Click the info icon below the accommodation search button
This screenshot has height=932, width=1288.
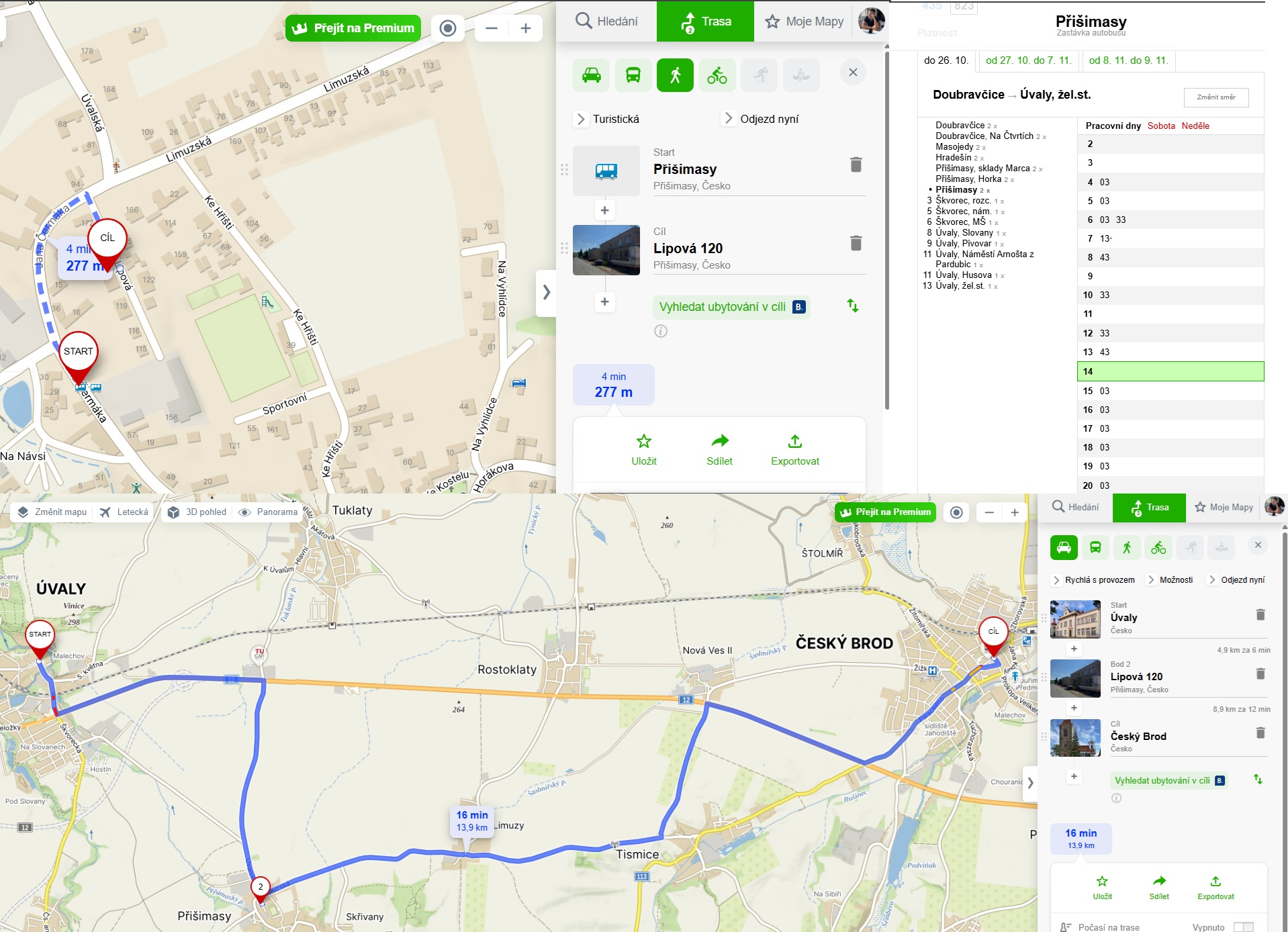tap(661, 331)
